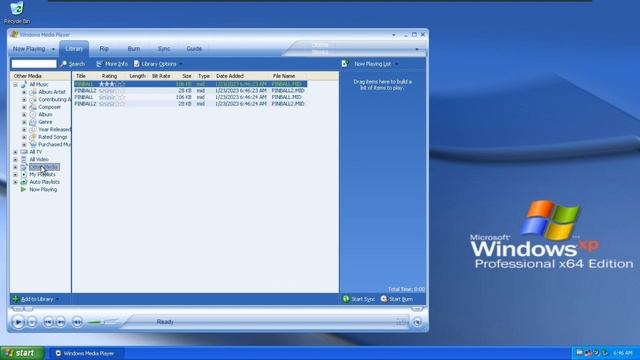640x360 pixels.
Task: Expand the Composer node
Action: (x=24, y=107)
